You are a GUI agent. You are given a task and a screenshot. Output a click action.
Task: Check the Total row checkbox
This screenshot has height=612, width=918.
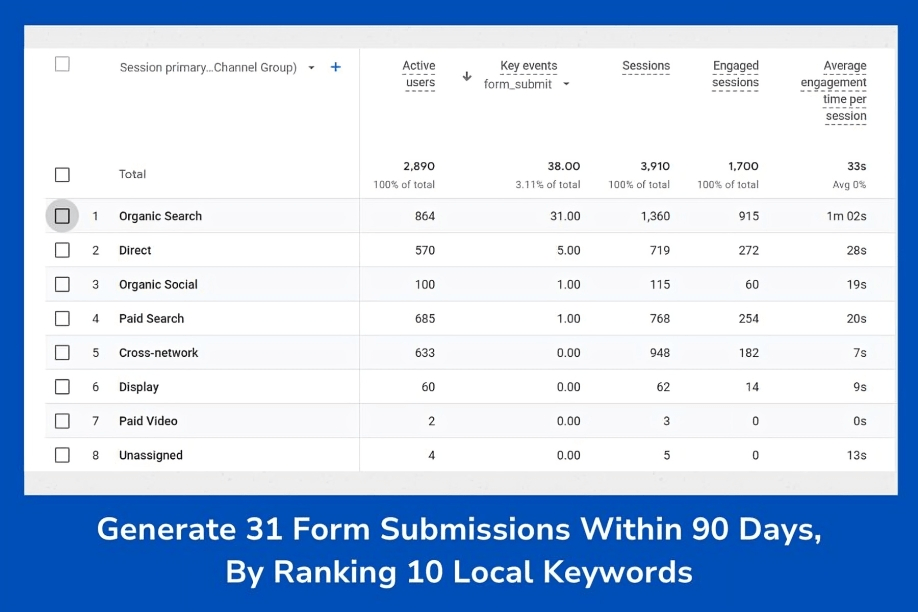[62, 174]
